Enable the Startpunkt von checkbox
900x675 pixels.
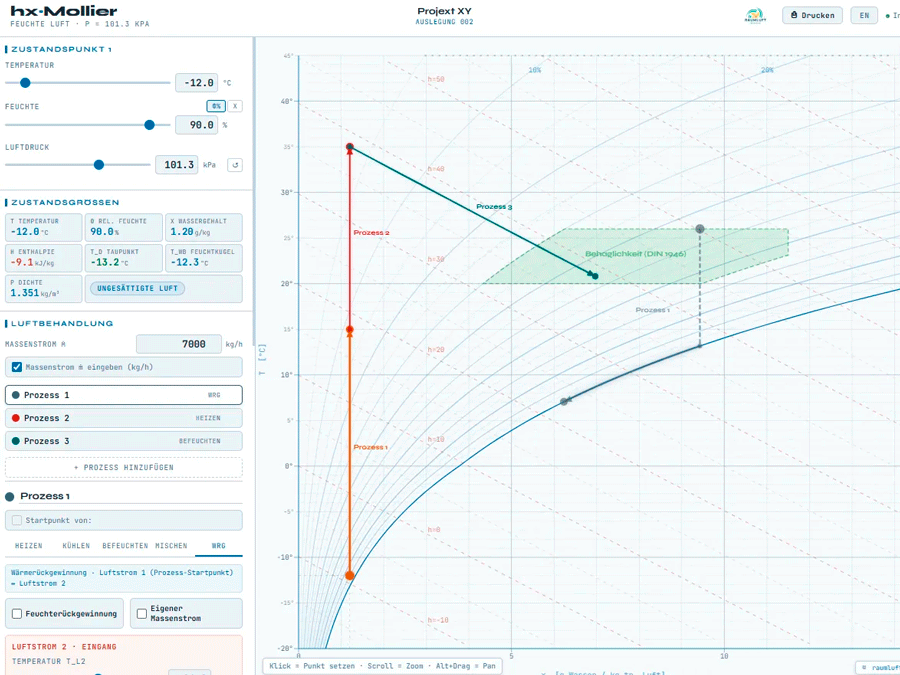pyautogui.click(x=17, y=520)
